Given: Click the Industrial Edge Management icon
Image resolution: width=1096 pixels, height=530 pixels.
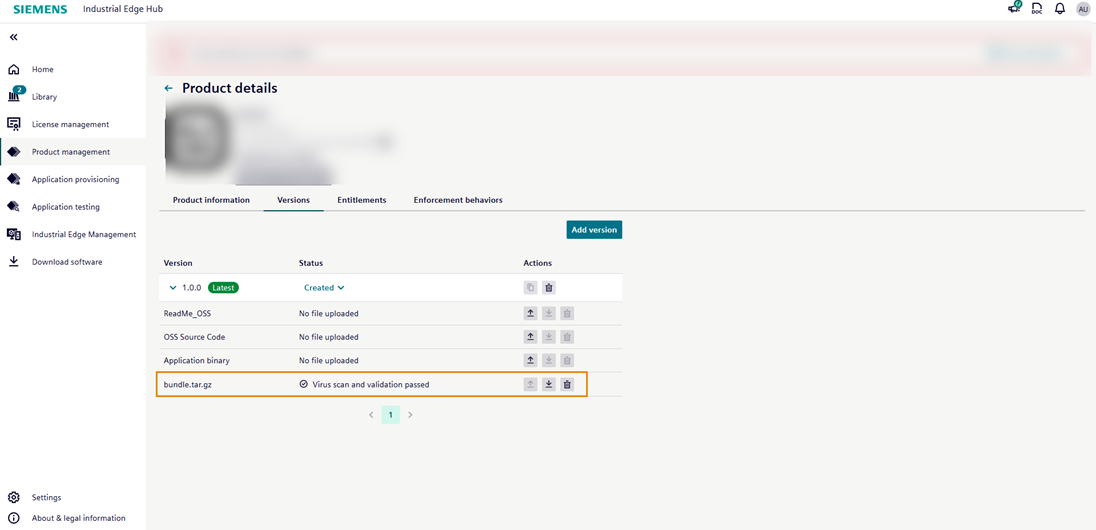Looking at the screenshot, I should pyautogui.click(x=13, y=234).
